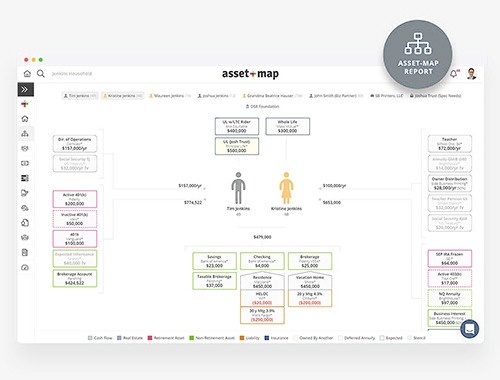Open the chat widget bubble
This screenshot has width=500, height=380.
pos(470,329)
